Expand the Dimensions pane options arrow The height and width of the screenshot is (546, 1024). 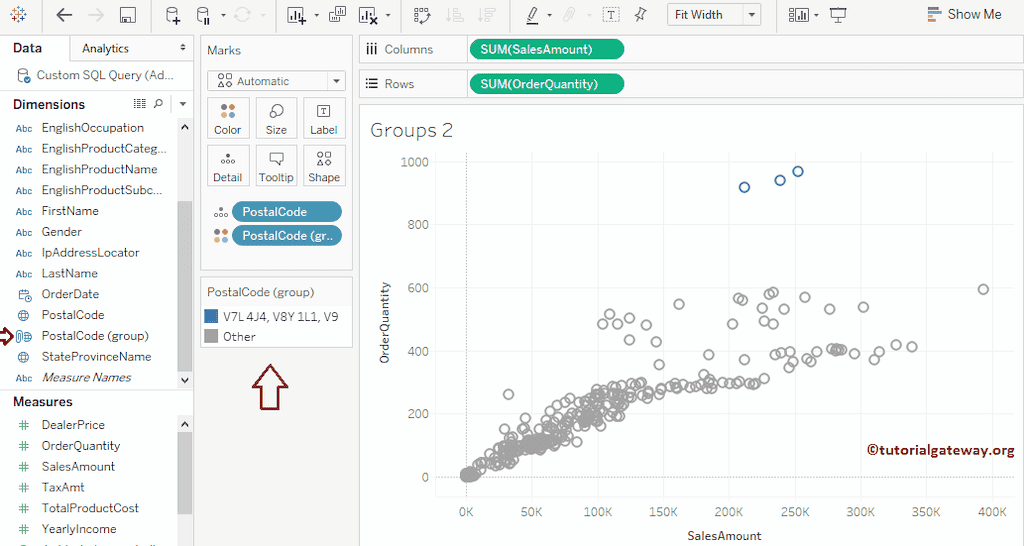(183, 104)
